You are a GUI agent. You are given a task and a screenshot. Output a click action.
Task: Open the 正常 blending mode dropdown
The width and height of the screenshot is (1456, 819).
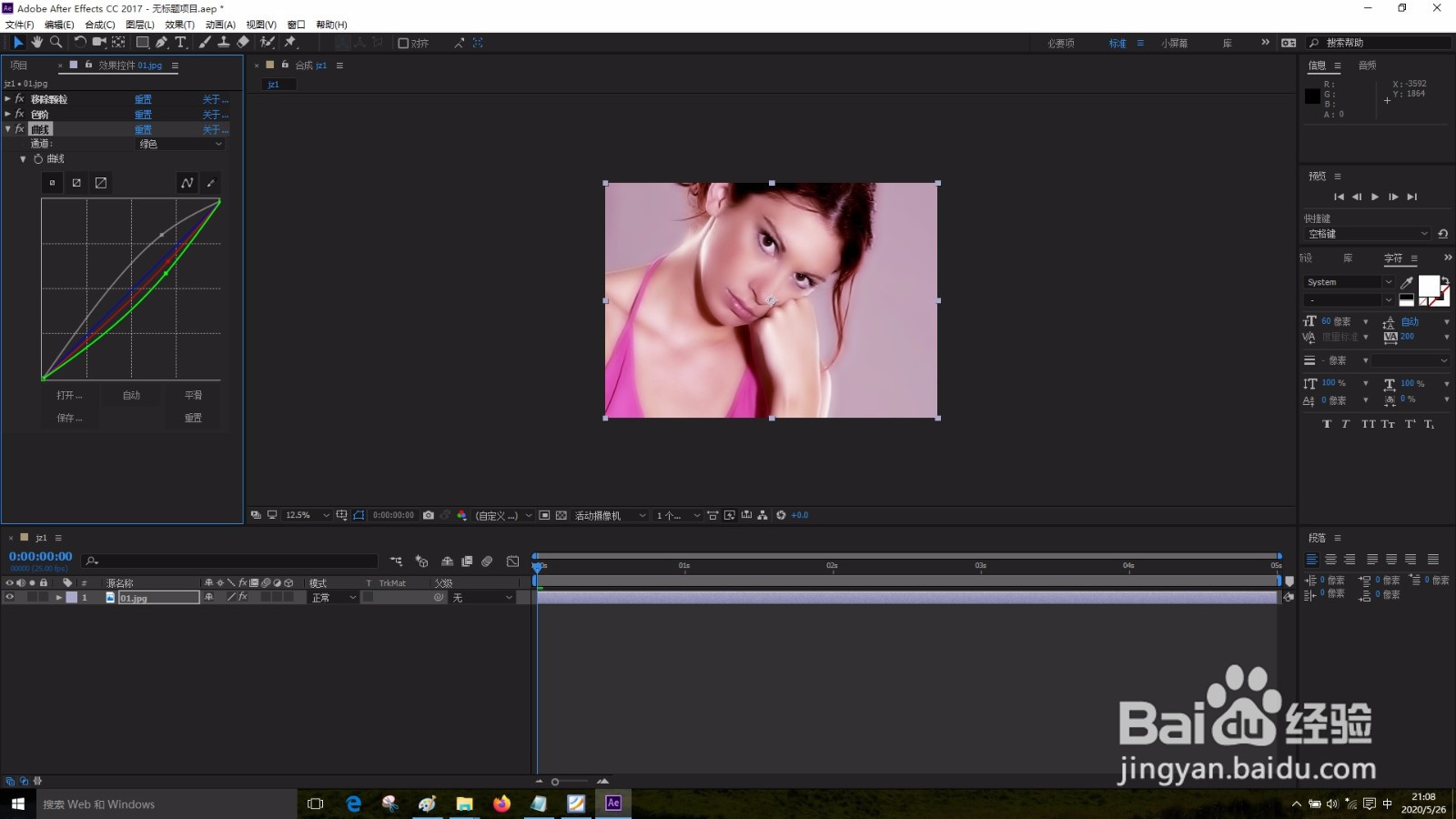pos(333,598)
